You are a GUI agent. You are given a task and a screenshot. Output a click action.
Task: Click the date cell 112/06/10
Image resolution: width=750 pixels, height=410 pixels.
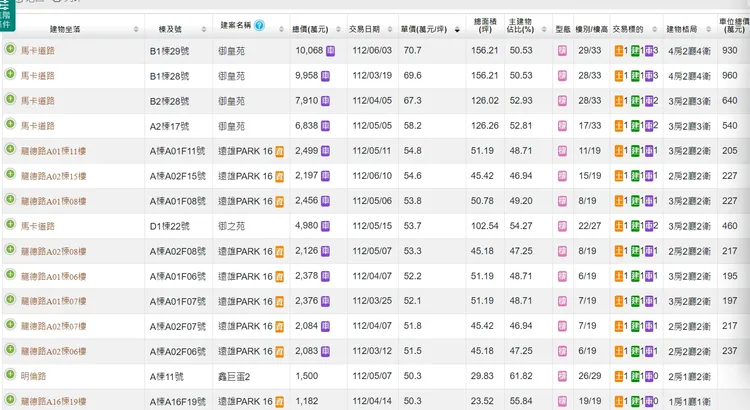pos(372,176)
